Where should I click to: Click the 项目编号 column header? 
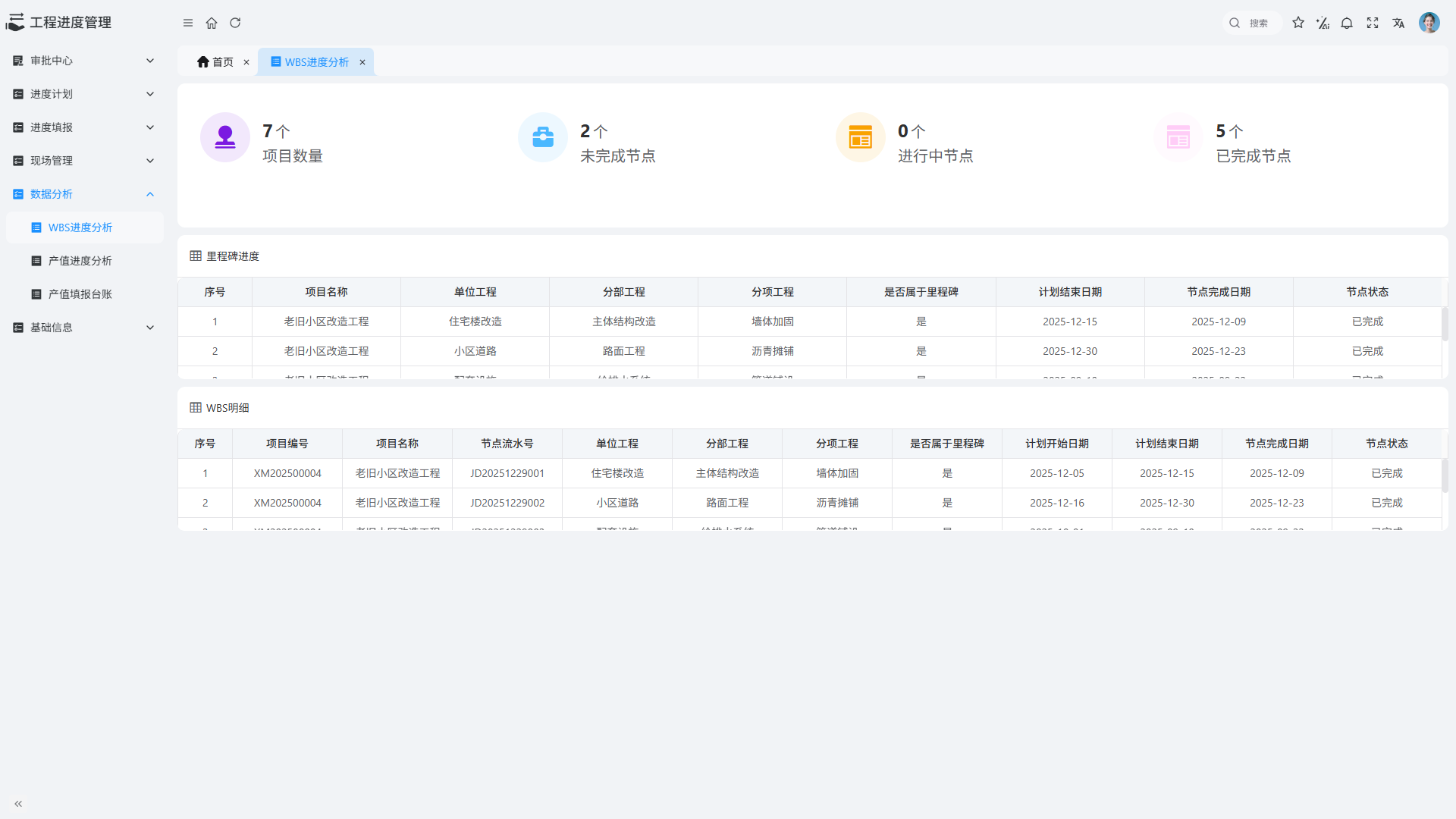(287, 444)
